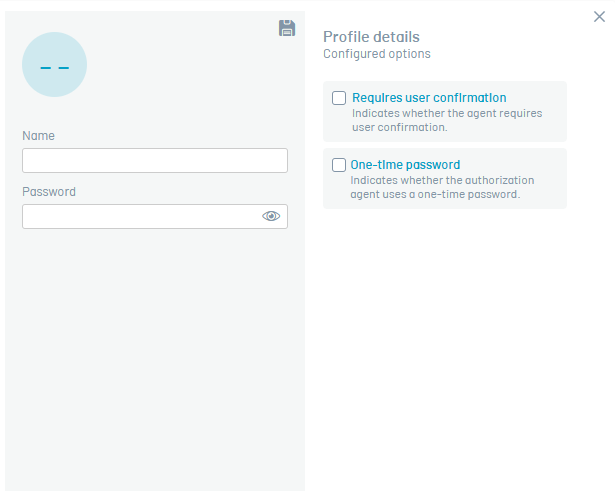The image size is (615, 497).
Task: Click the Profile details heading
Action: (371, 37)
